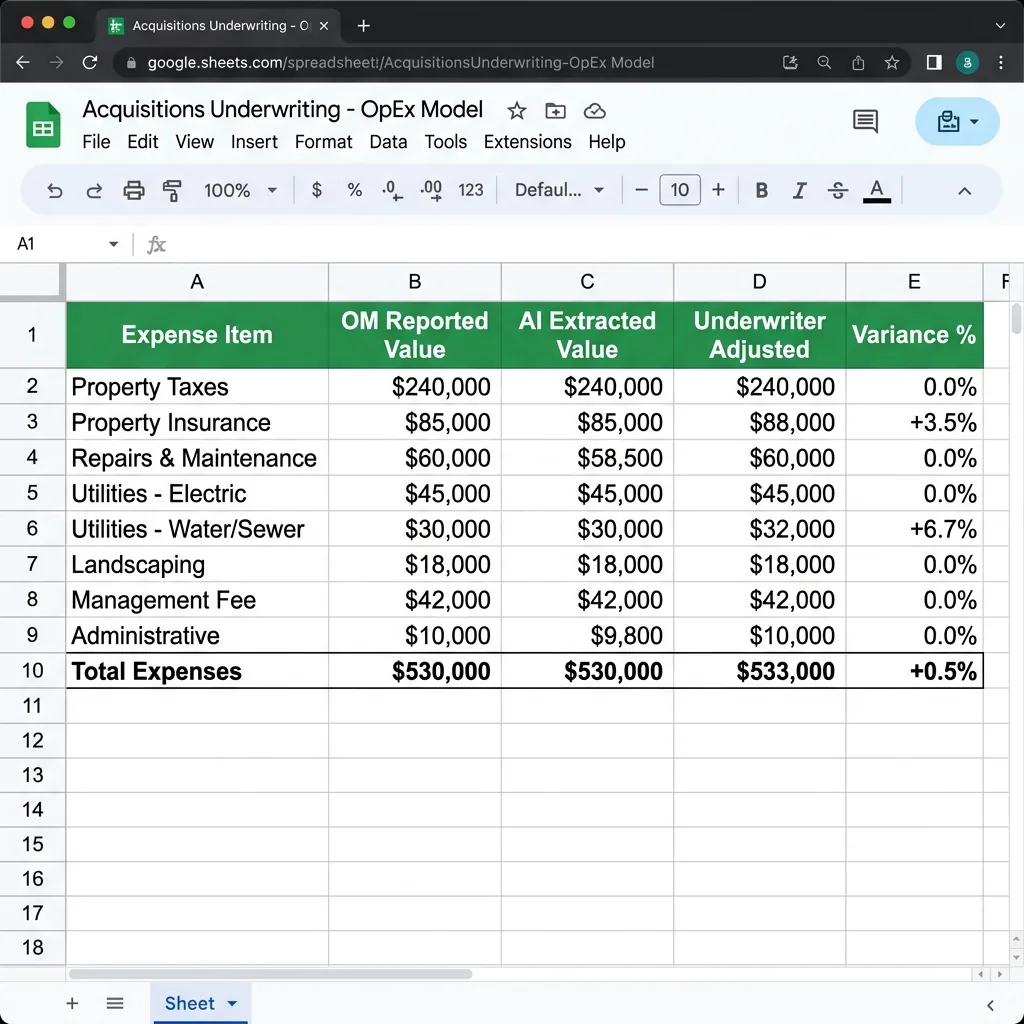
Task: Open the Help menu
Action: 607,142
